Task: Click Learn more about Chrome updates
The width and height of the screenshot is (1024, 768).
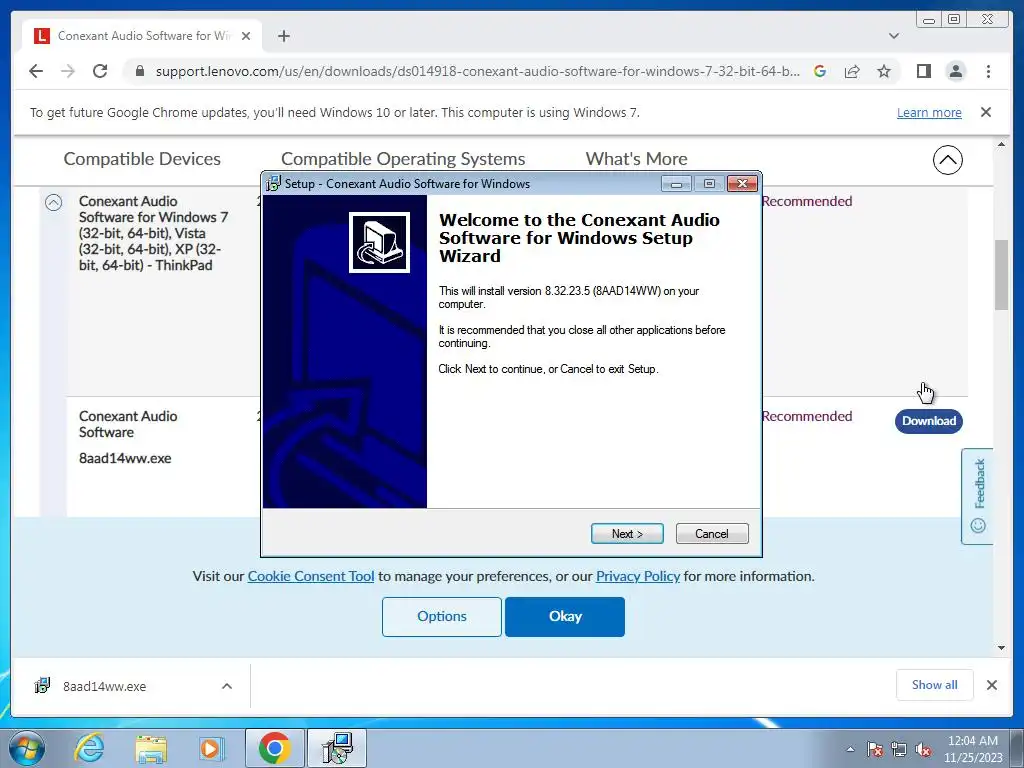Action: click(929, 112)
